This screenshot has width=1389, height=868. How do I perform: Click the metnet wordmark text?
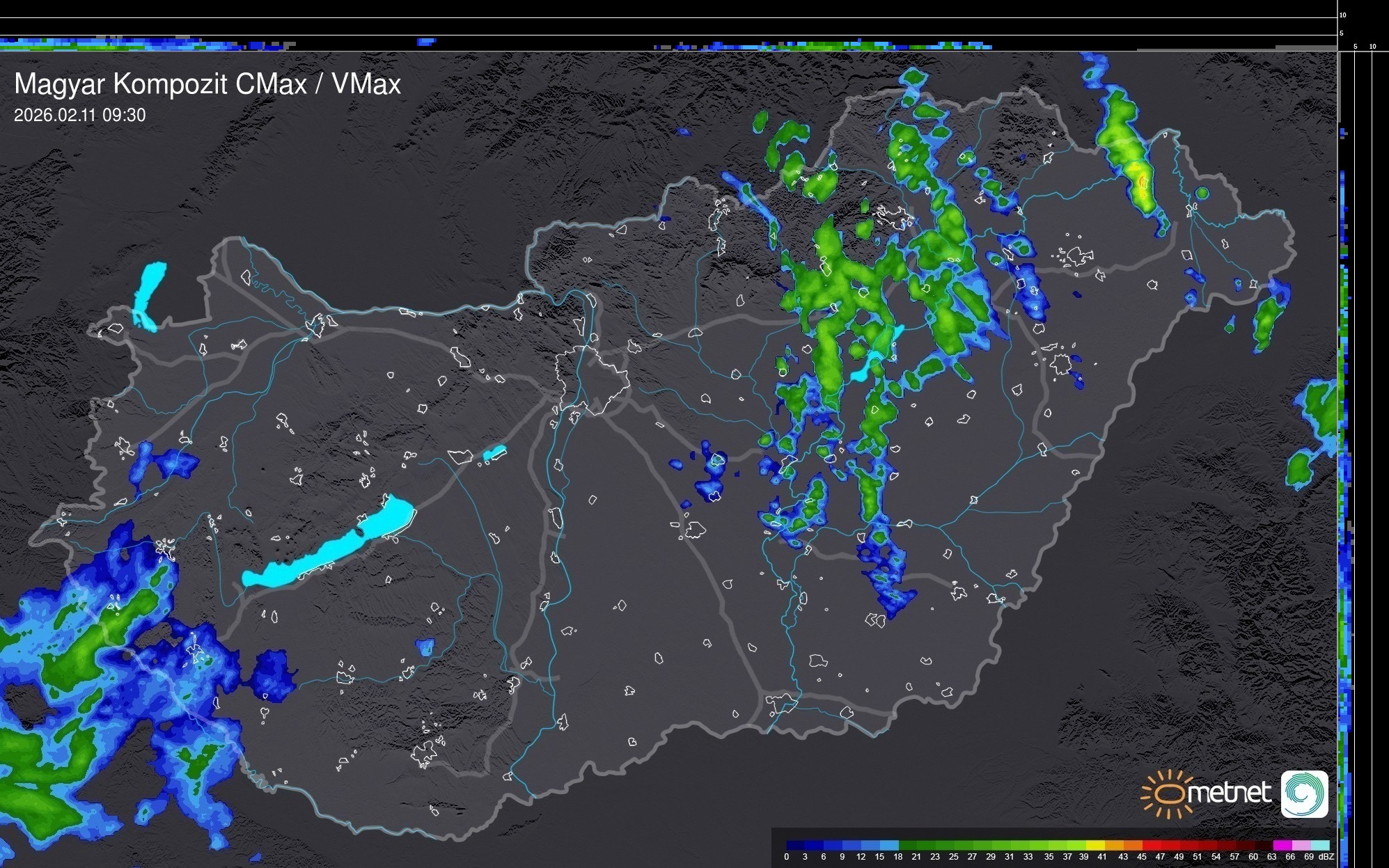(x=1229, y=793)
